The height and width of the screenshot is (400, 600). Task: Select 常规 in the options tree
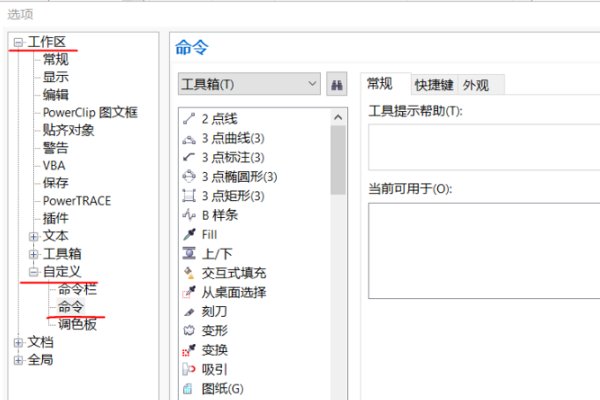pyautogui.click(x=55, y=59)
